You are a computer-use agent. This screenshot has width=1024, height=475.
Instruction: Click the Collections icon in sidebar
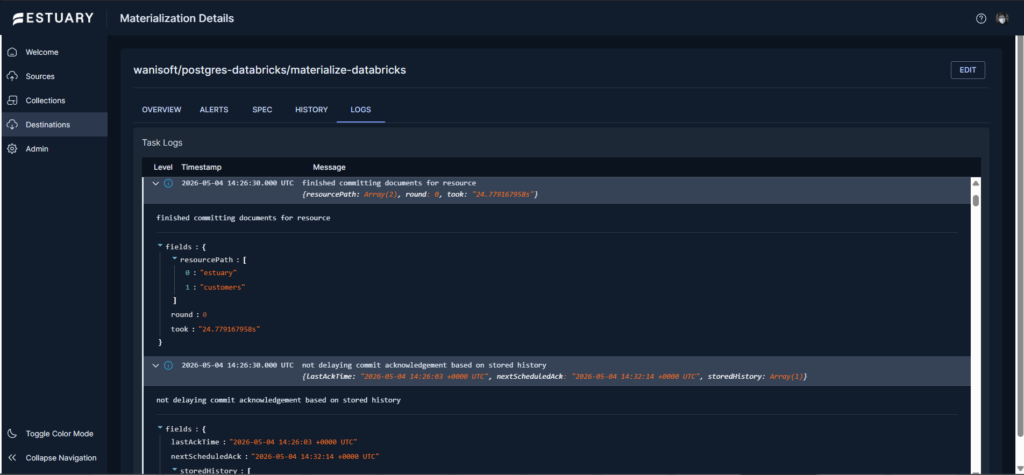pyautogui.click(x=12, y=101)
